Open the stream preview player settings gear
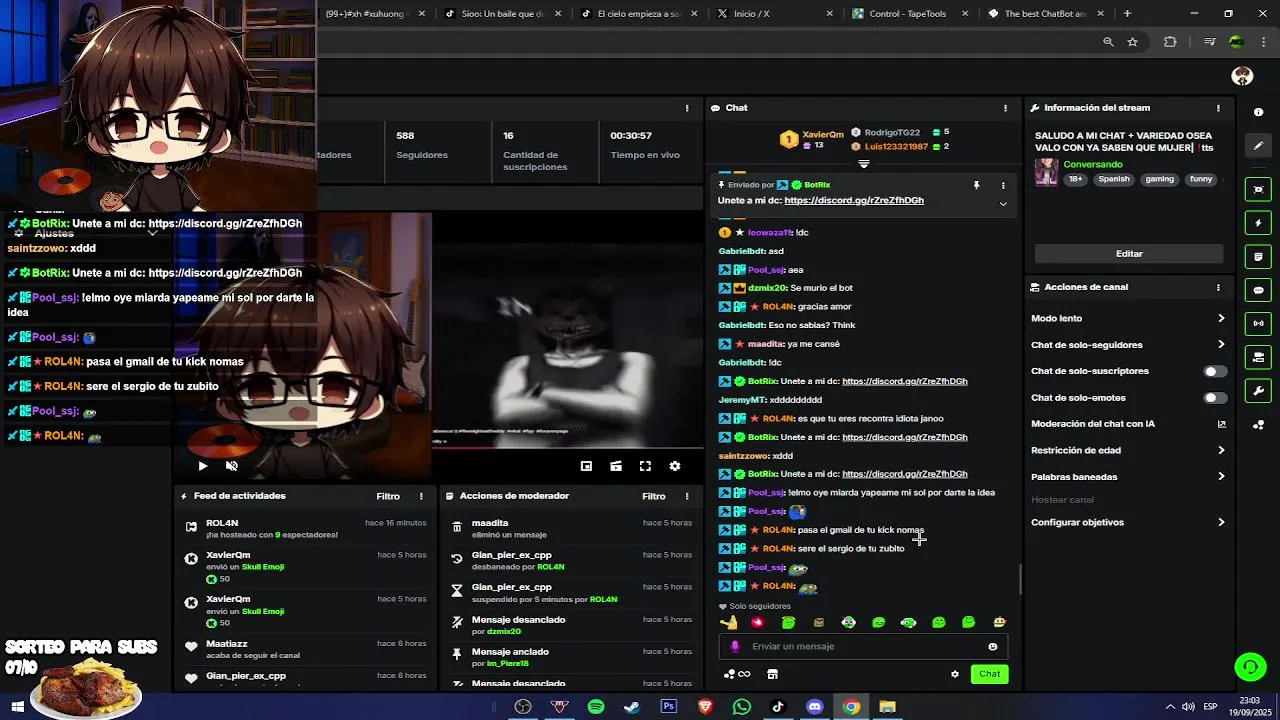The image size is (1280, 720). point(675,466)
